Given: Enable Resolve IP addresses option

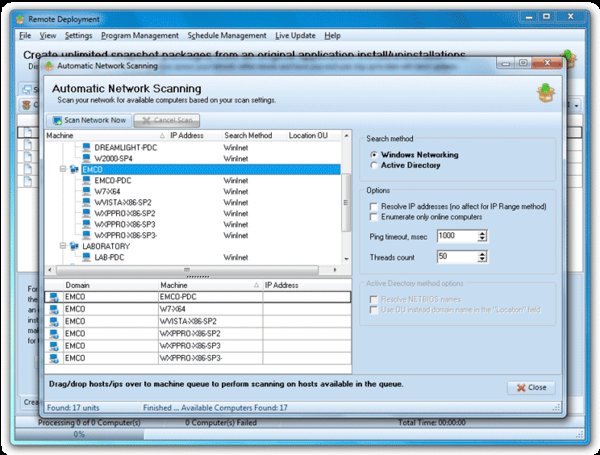Looking at the screenshot, I should click(x=373, y=205).
